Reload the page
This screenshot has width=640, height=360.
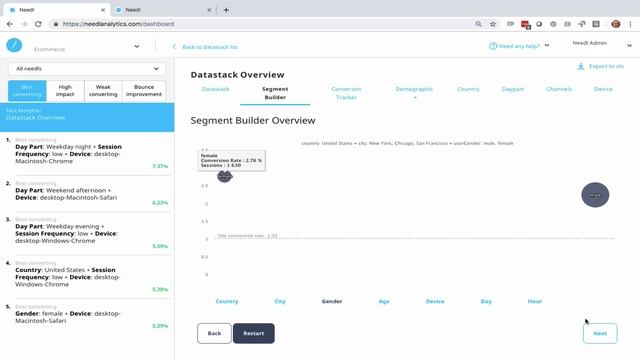[38, 24]
